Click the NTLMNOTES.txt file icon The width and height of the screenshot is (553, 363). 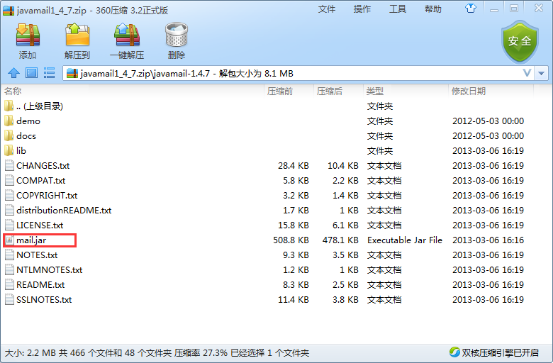tap(10, 270)
